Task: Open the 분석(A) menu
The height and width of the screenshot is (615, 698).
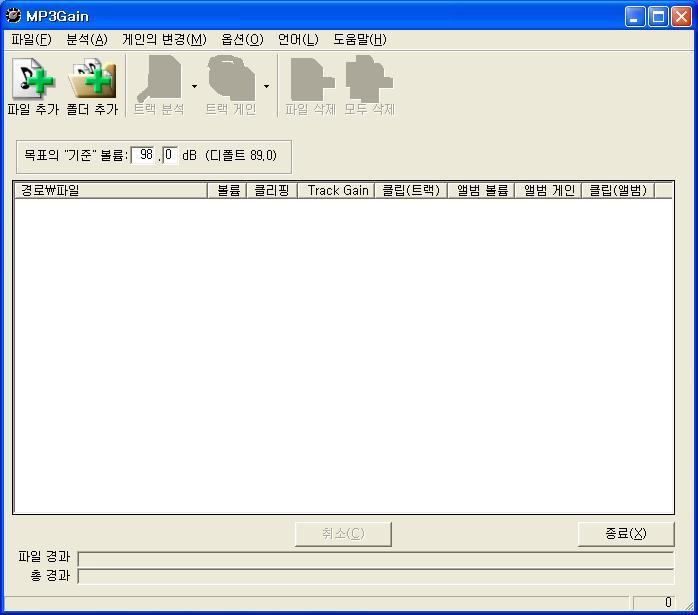Action: [87, 40]
